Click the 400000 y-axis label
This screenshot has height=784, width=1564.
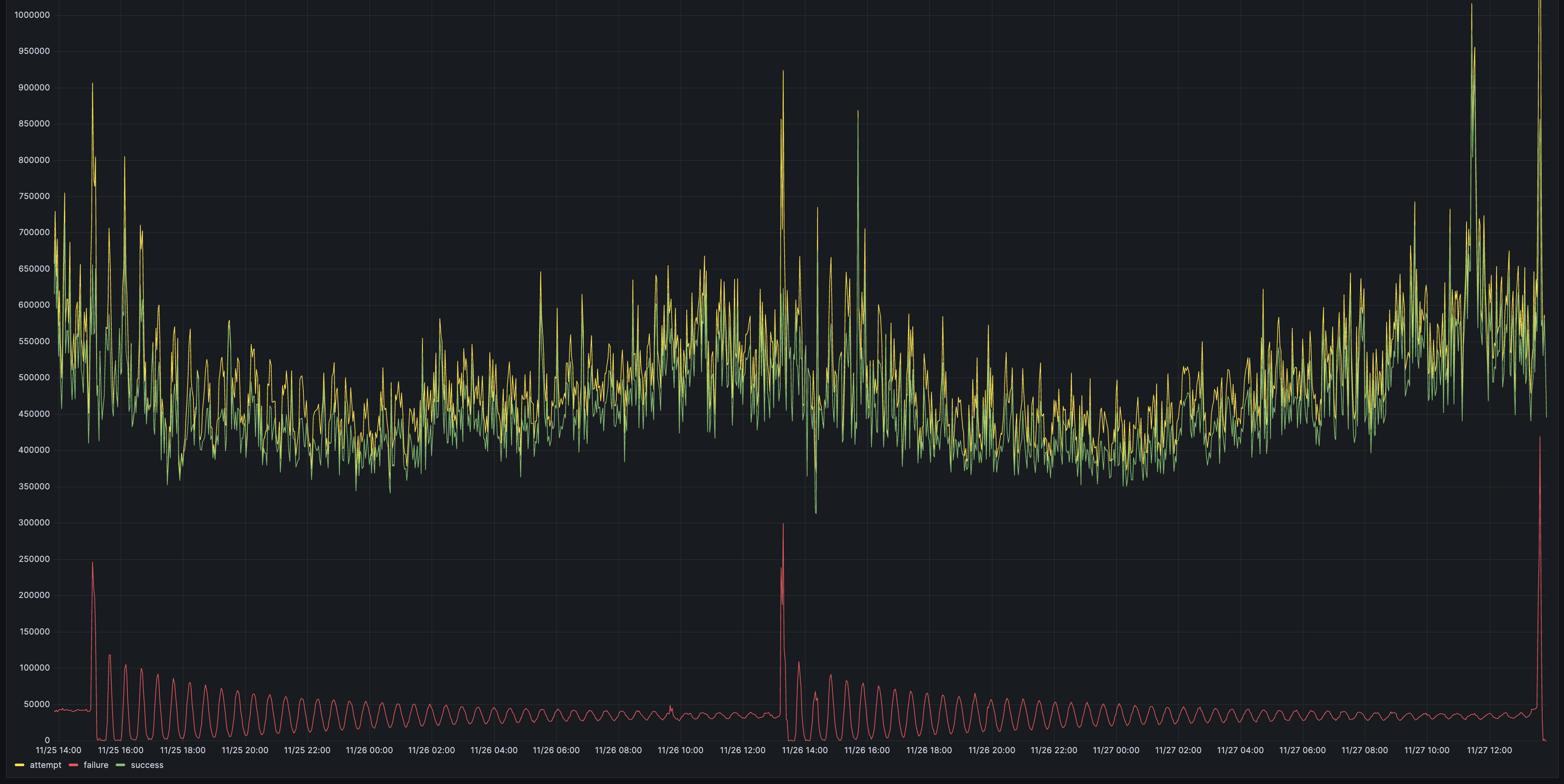point(34,450)
